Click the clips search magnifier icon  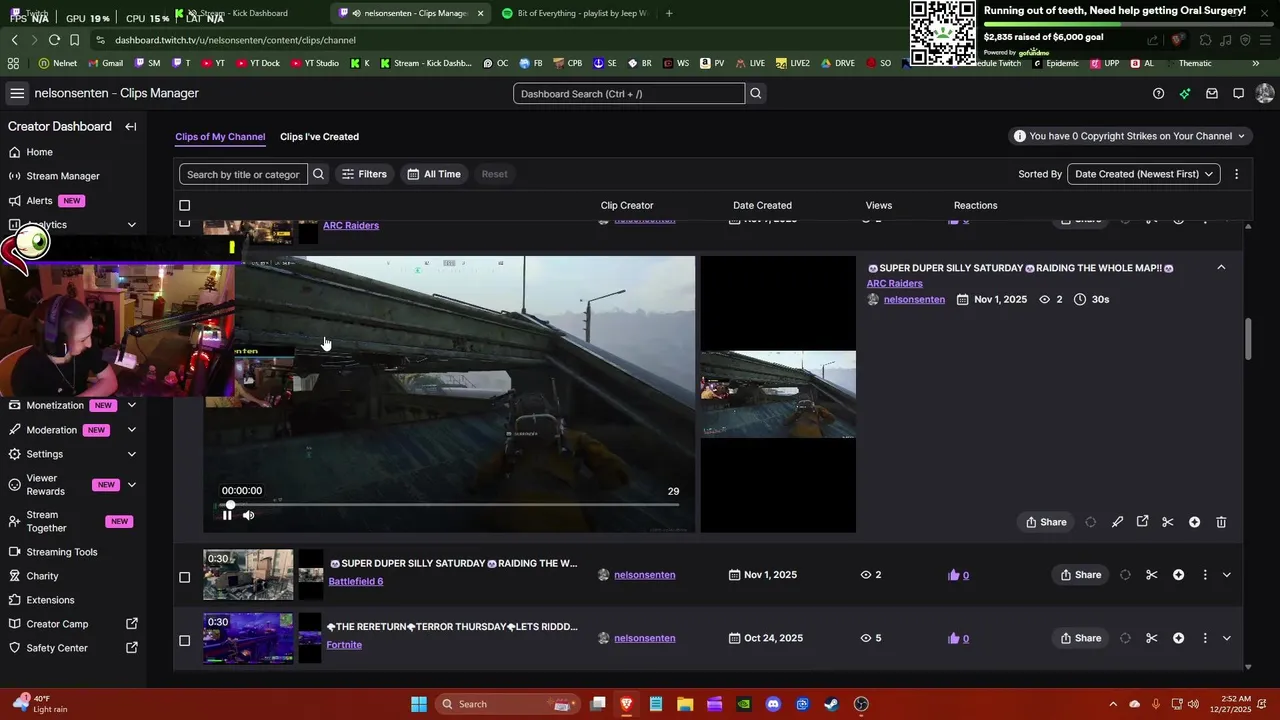click(x=318, y=174)
